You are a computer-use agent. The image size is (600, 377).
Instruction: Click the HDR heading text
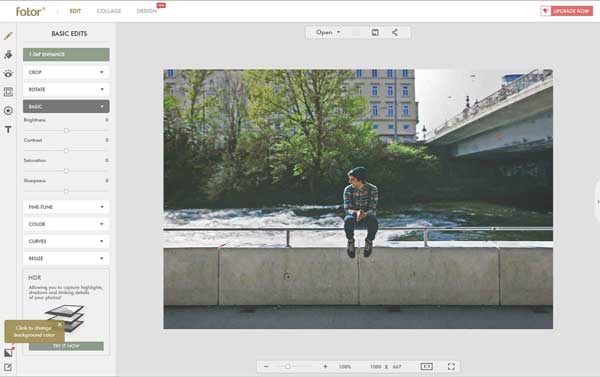click(x=34, y=277)
